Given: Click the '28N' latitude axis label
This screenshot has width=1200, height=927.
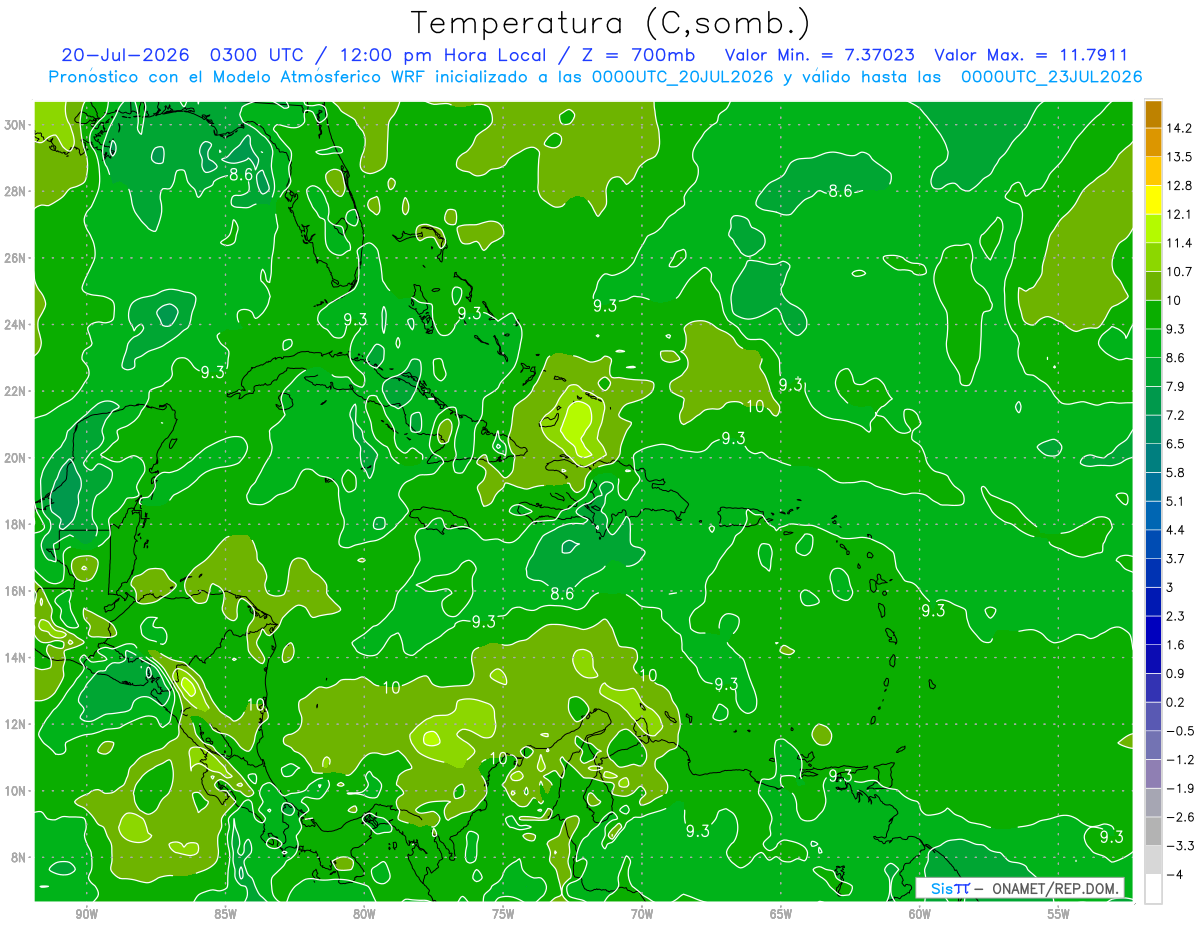Looking at the screenshot, I should tap(16, 191).
